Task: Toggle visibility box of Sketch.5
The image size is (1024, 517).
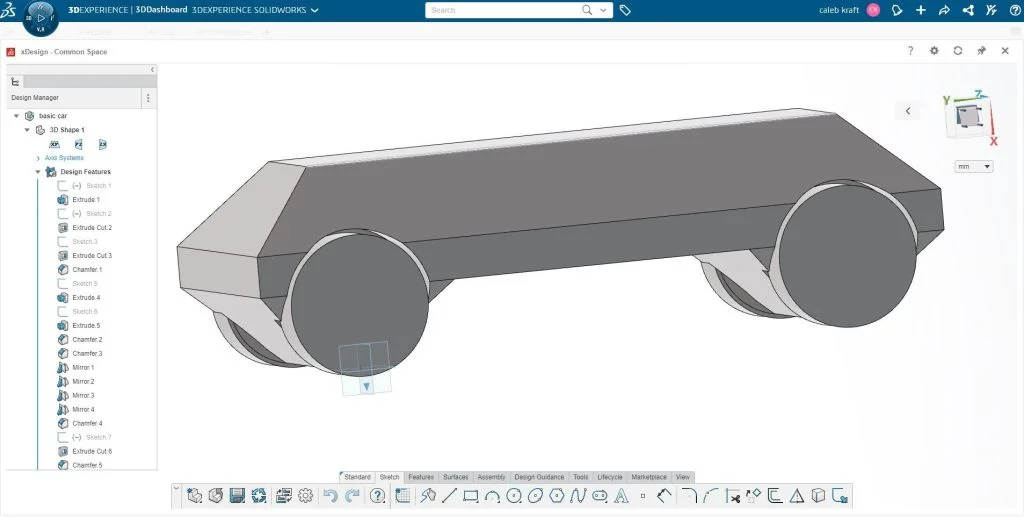Action: 63,284
